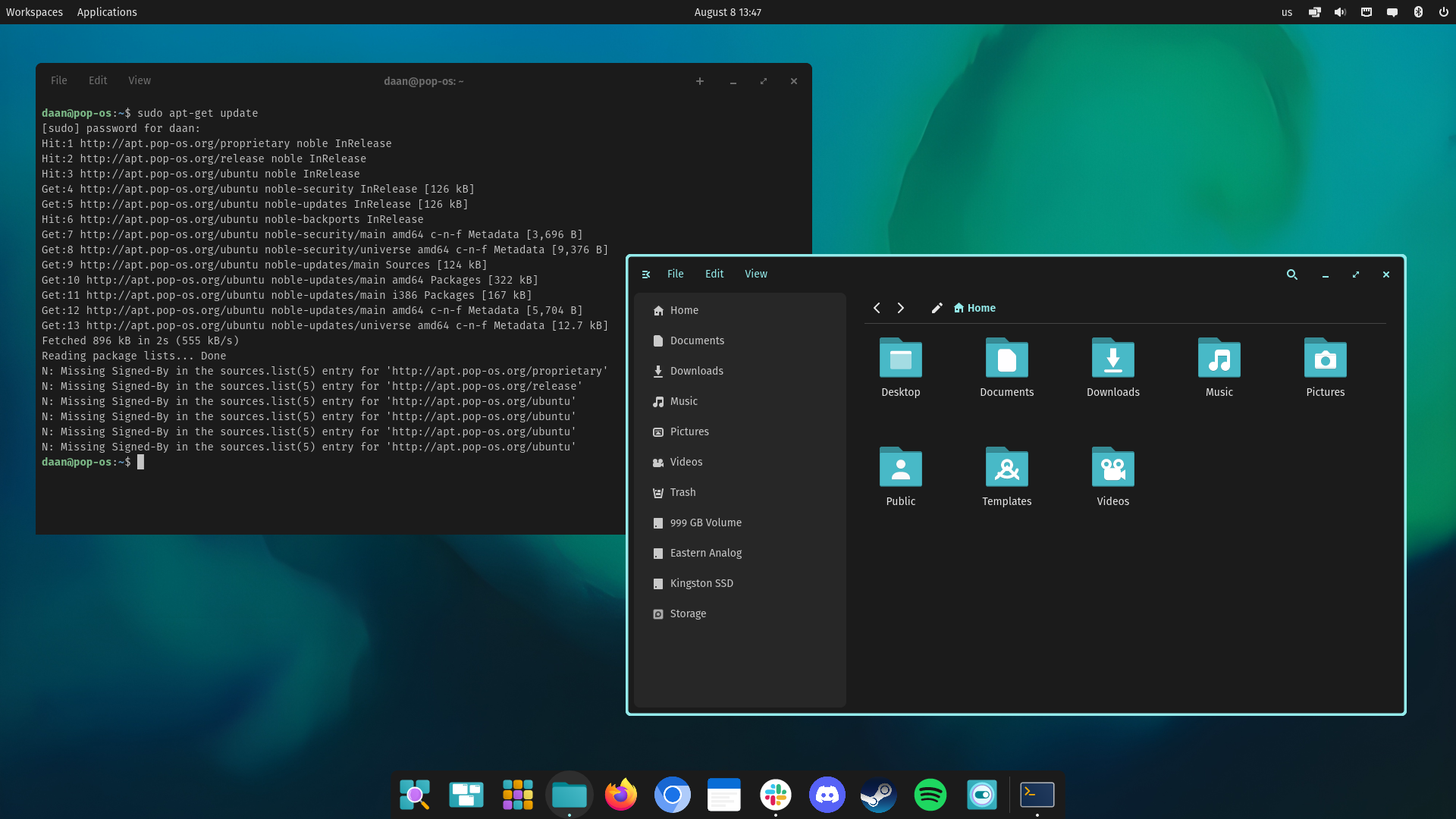
Task: Launch Steam from the dock
Action: point(878,795)
